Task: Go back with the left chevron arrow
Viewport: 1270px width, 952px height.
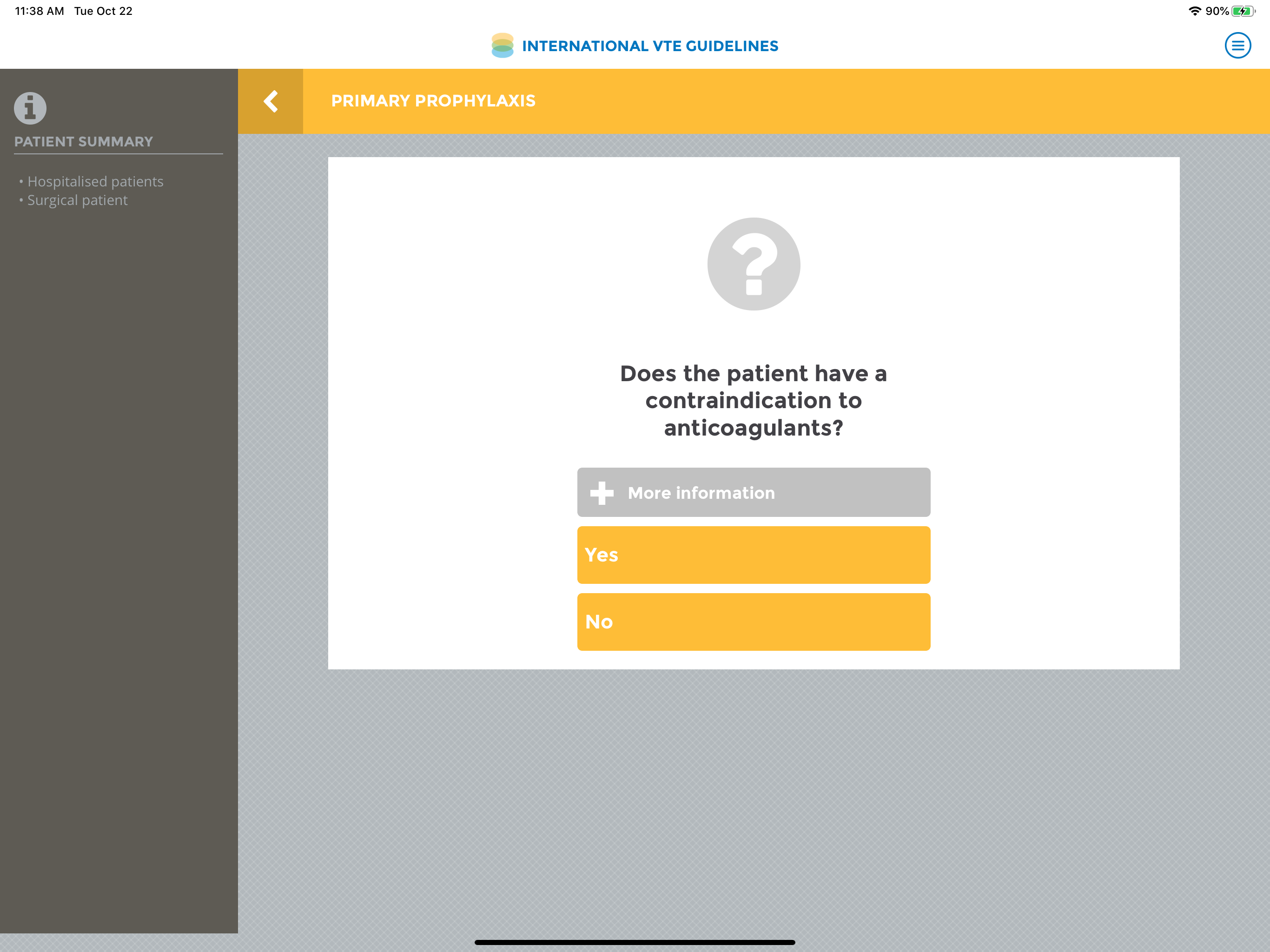Action: tap(271, 102)
